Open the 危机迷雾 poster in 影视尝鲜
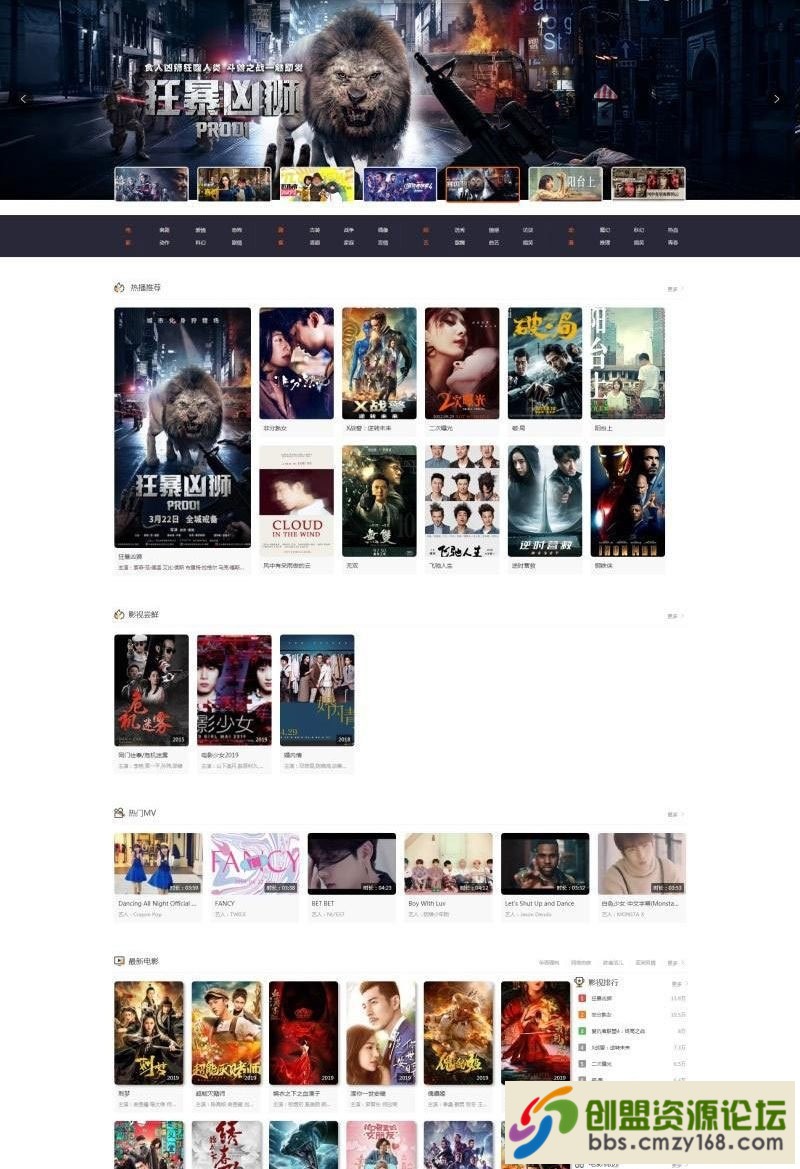 click(151, 690)
